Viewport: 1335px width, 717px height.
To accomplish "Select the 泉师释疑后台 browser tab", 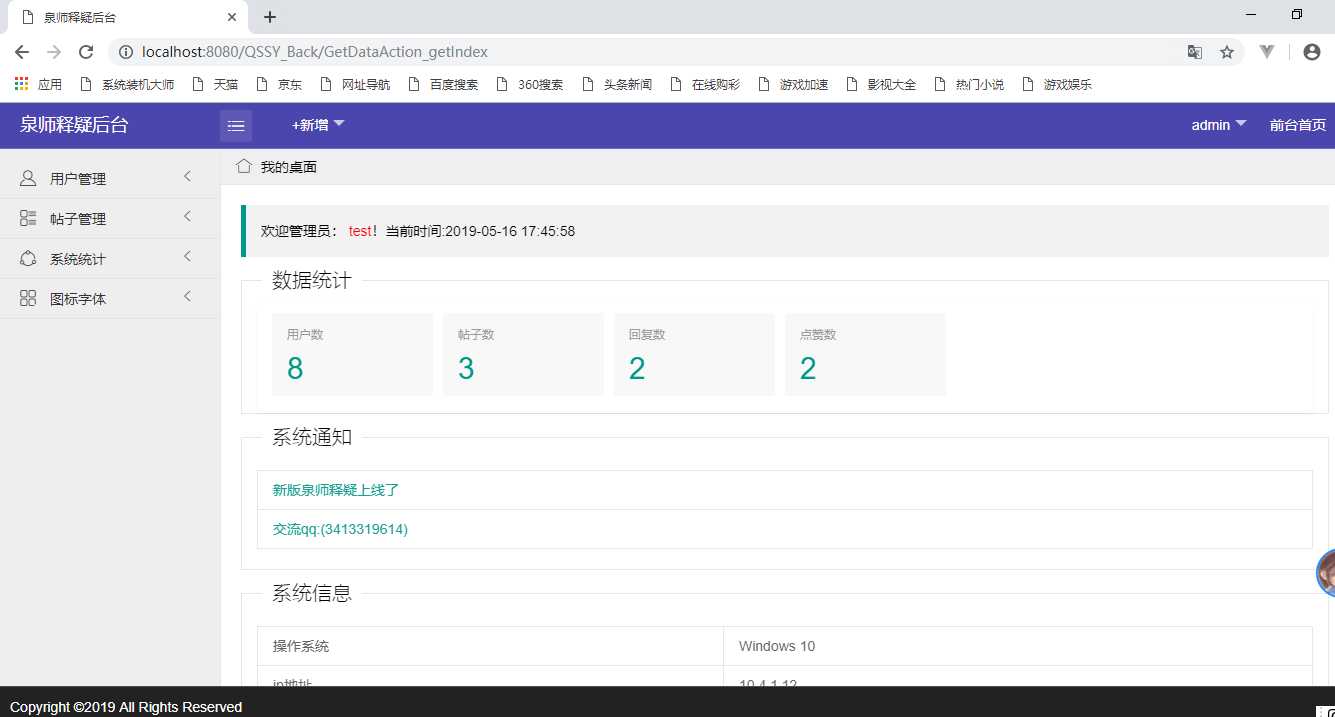I will pos(127,17).
